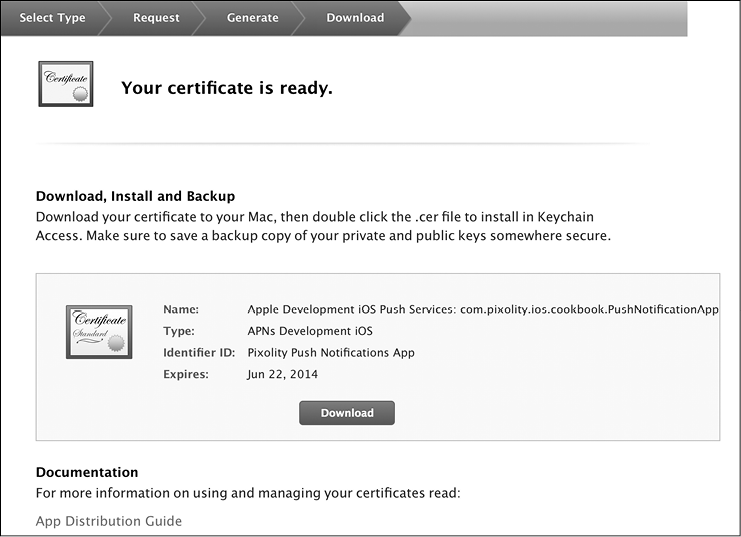Click the expiry date Jun 22, 2014
The height and width of the screenshot is (537, 741).
[282, 375]
